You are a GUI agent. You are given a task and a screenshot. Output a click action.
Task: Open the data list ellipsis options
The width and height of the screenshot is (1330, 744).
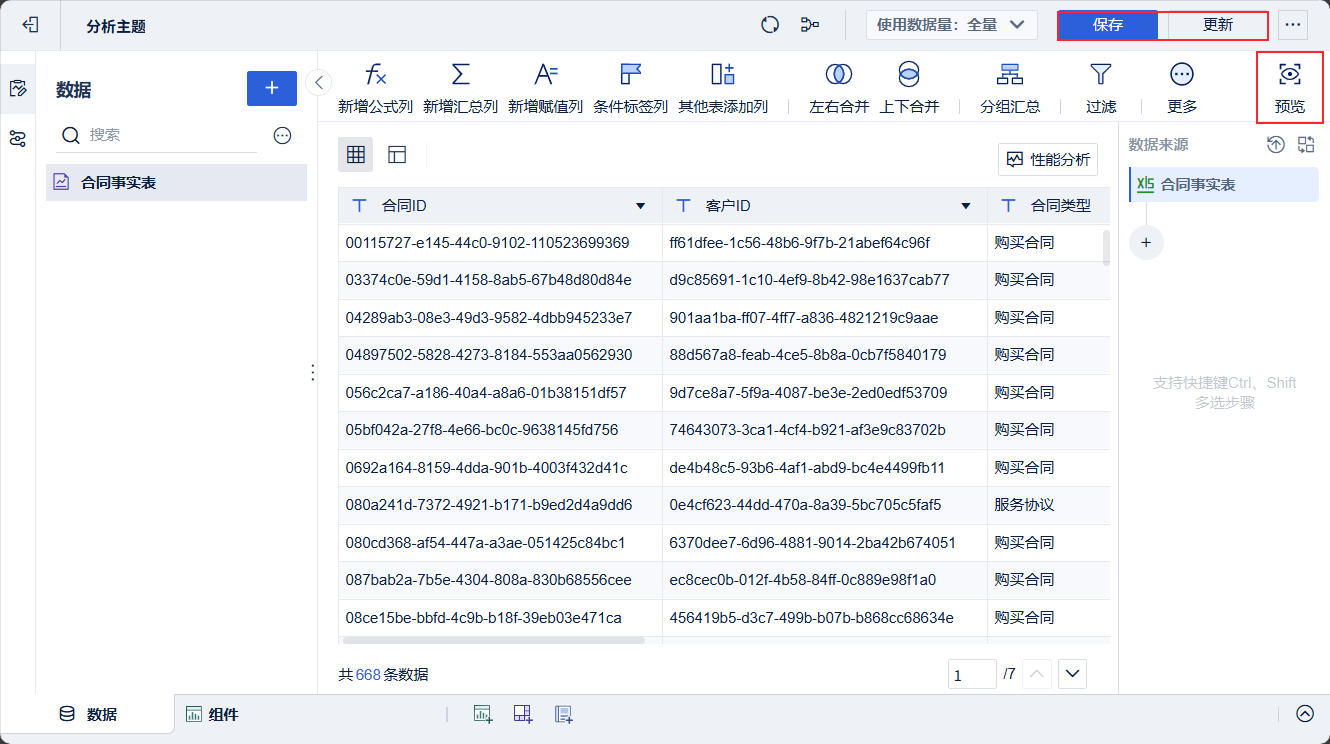point(282,135)
